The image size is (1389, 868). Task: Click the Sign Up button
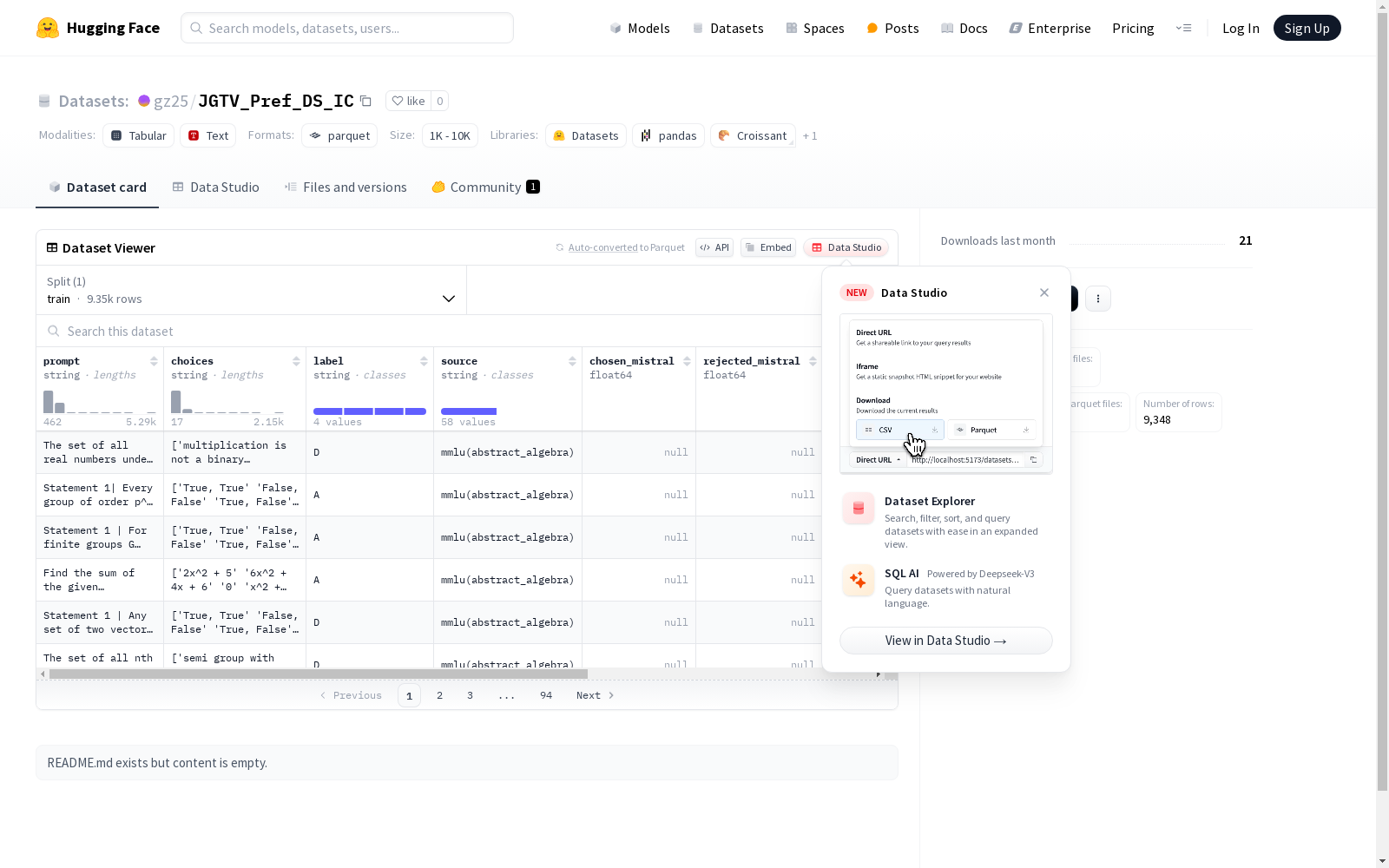coord(1307,28)
